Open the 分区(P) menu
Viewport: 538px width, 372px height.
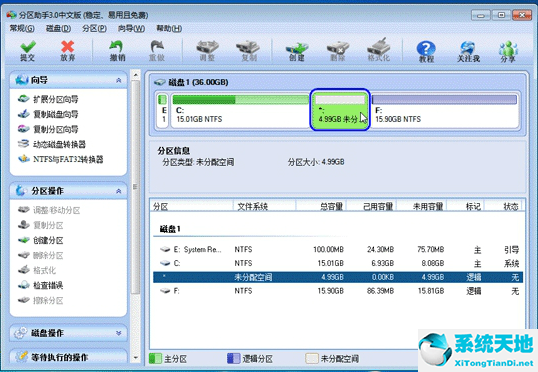[94, 28]
